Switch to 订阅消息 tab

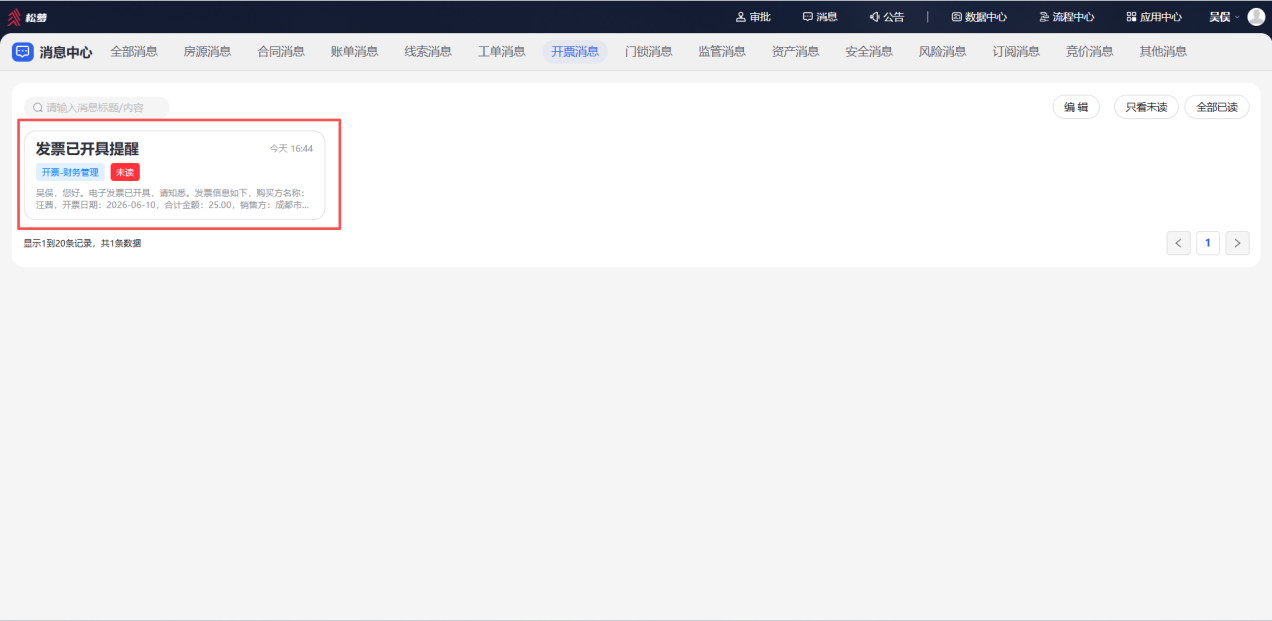[1016, 52]
